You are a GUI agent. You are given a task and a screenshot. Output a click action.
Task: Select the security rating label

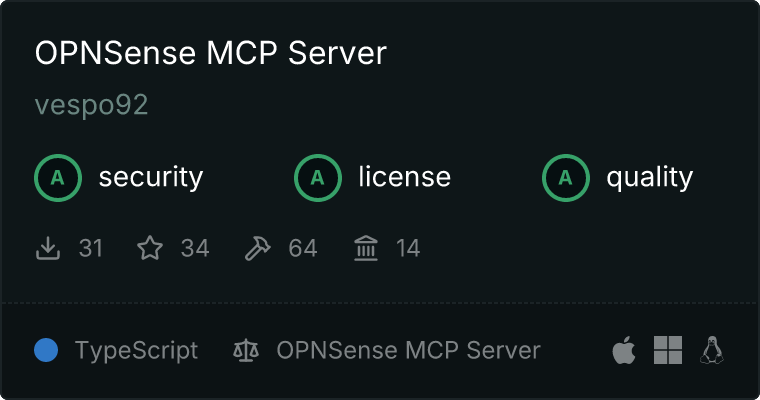(x=151, y=177)
